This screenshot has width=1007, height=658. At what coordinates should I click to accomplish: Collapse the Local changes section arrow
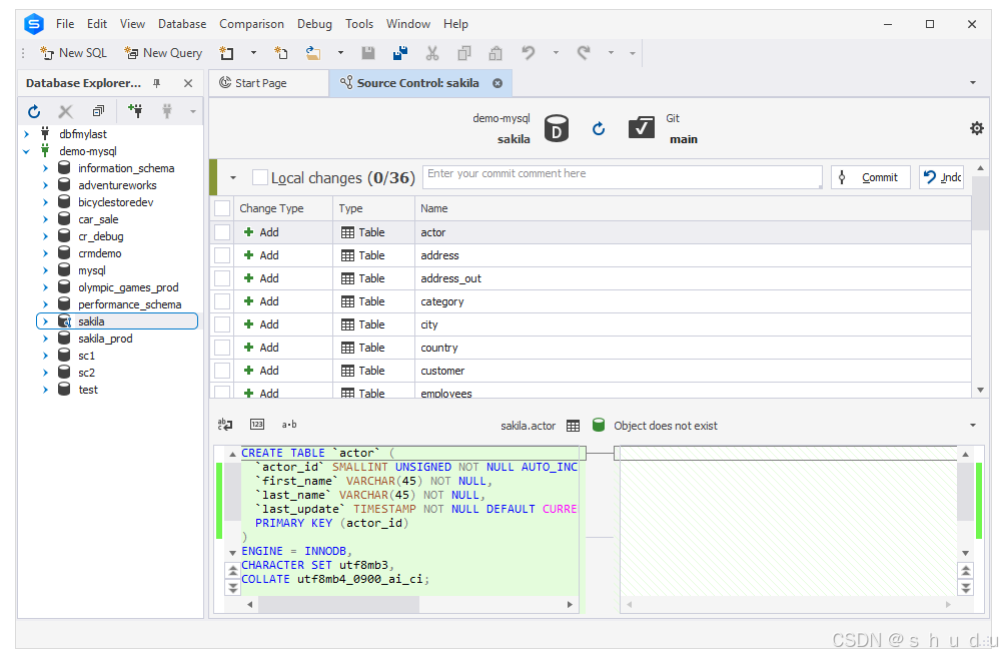coord(233,178)
